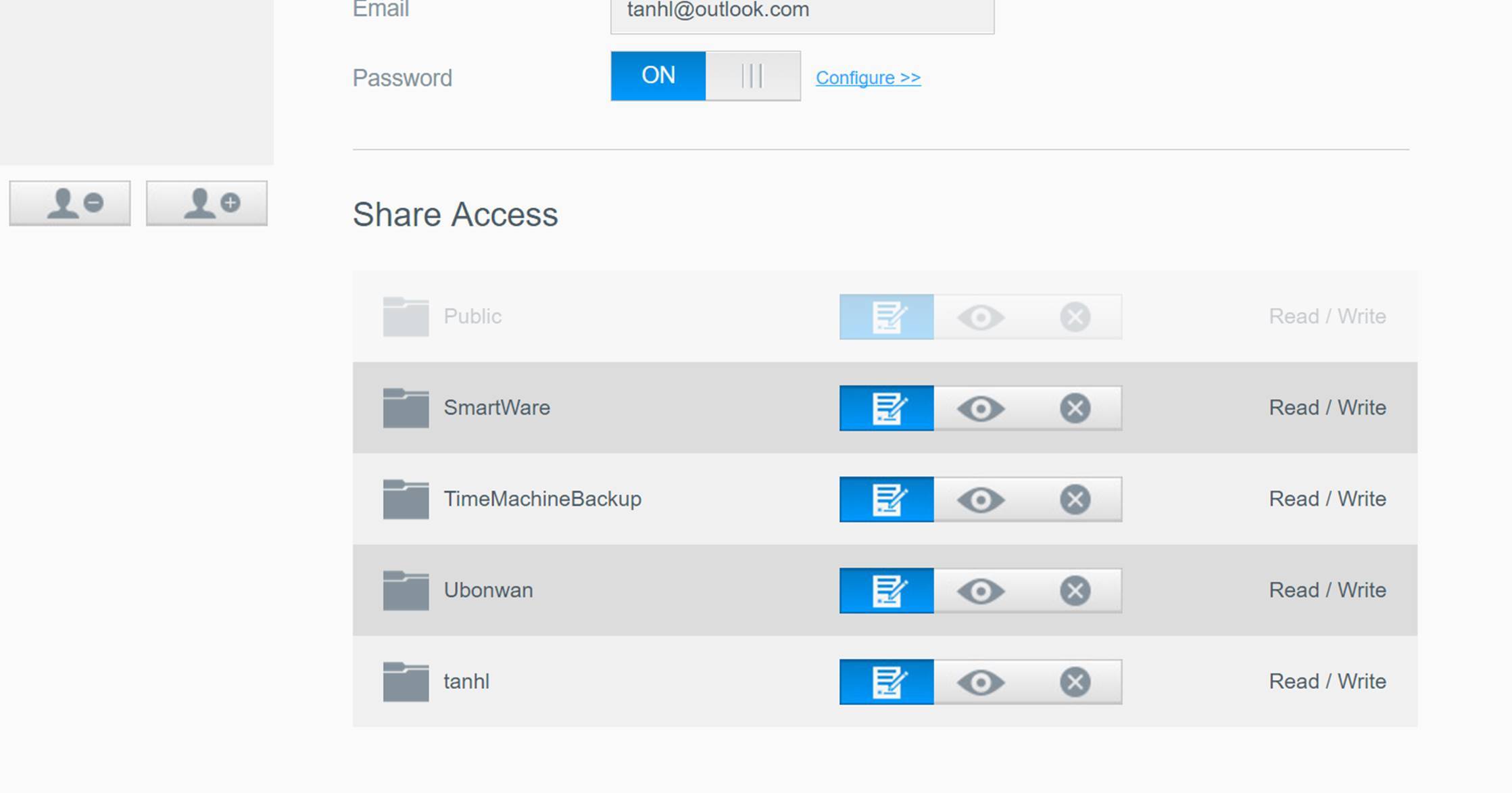Click the add user button
The width and height of the screenshot is (1512, 793).
pos(207,203)
